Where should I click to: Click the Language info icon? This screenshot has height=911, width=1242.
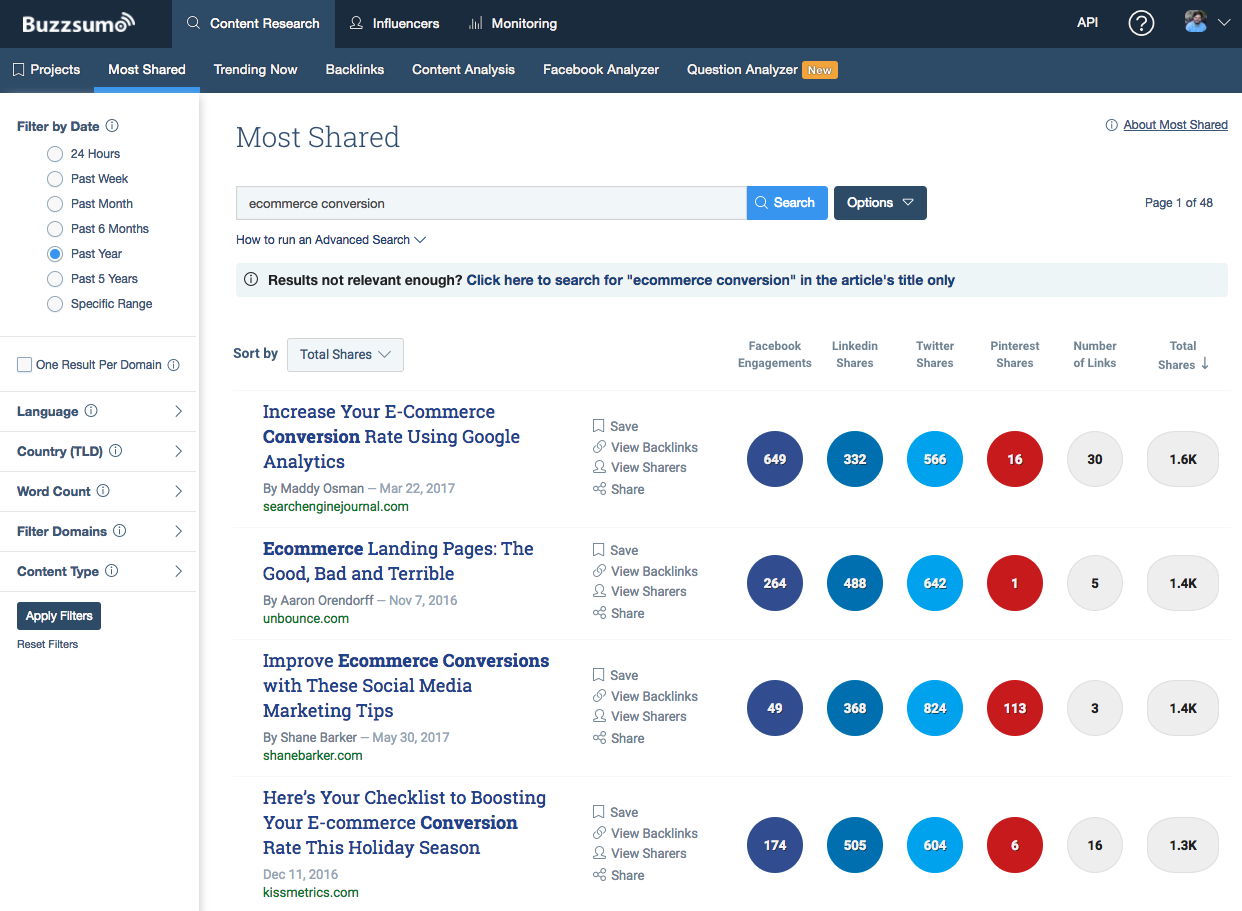pyautogui.click(x=91, y=411)
